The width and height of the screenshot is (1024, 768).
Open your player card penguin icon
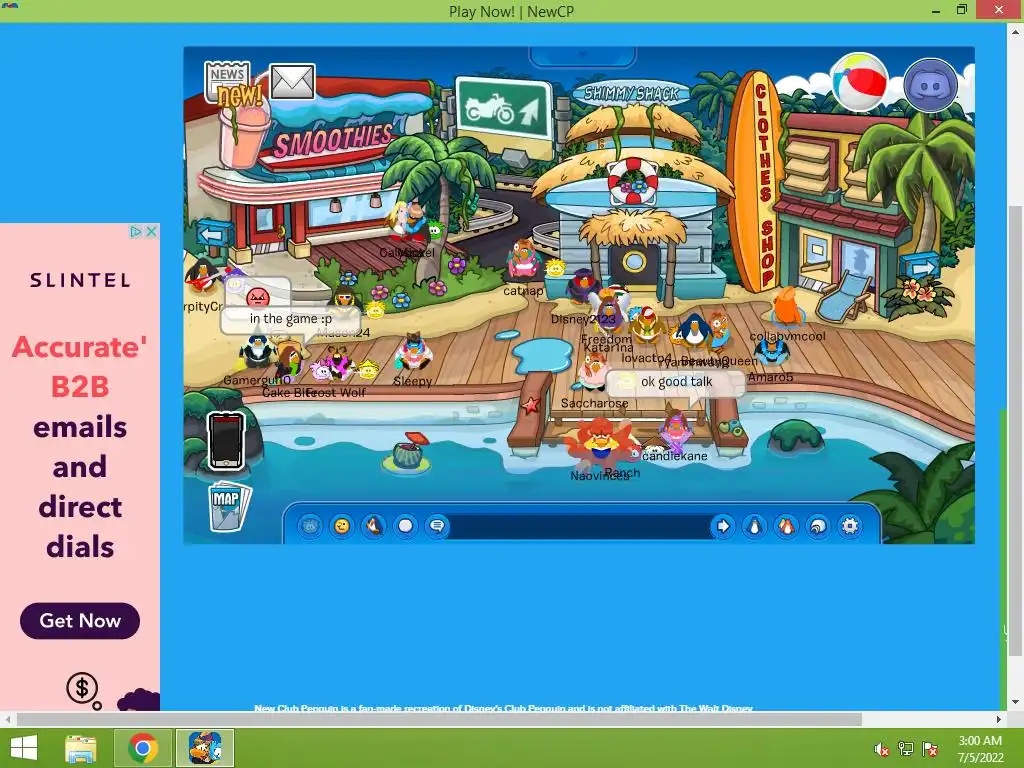[x=754, y=526]
